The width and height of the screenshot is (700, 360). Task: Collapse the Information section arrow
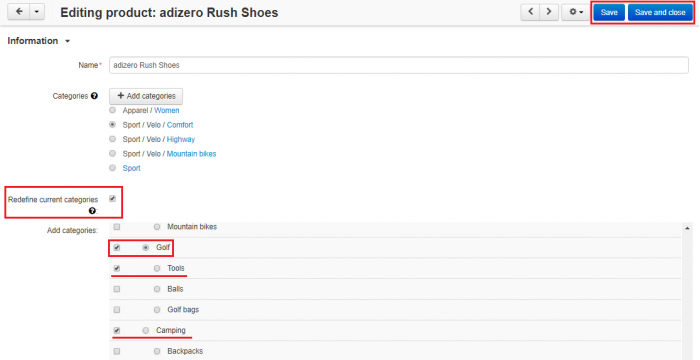tap(67, 41)
